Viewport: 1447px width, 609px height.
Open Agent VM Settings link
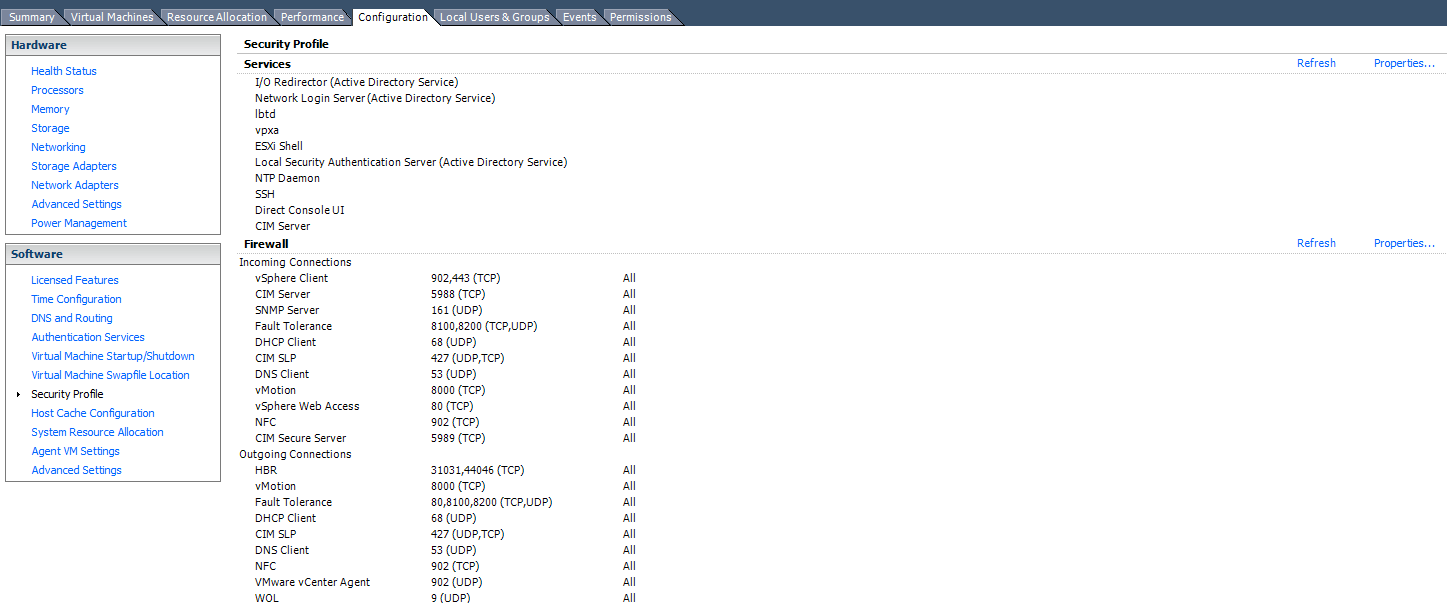pyautogui.click(x=75, y=451)
